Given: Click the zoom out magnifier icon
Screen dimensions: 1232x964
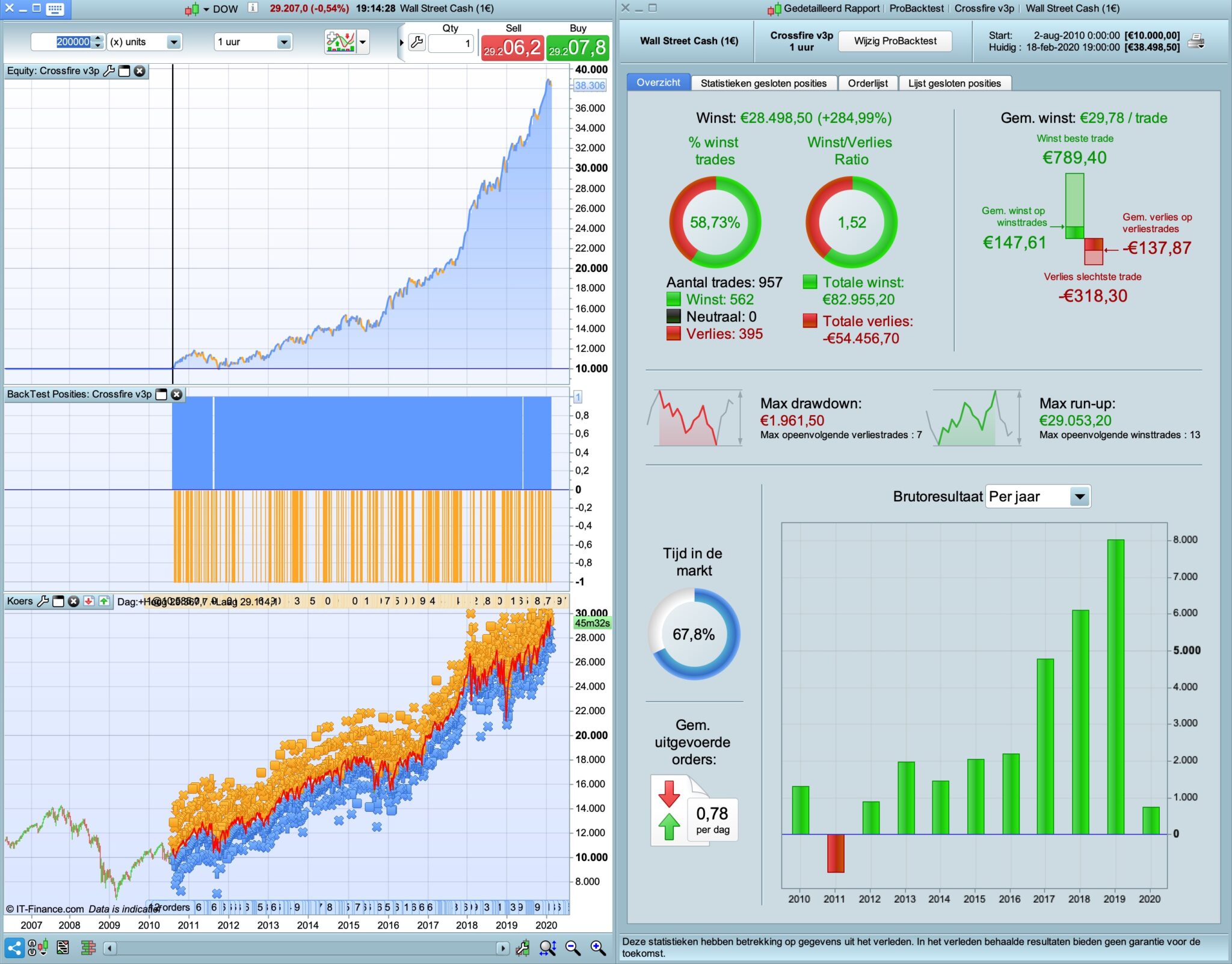Looking at the screenshot, I should point(573,948).
